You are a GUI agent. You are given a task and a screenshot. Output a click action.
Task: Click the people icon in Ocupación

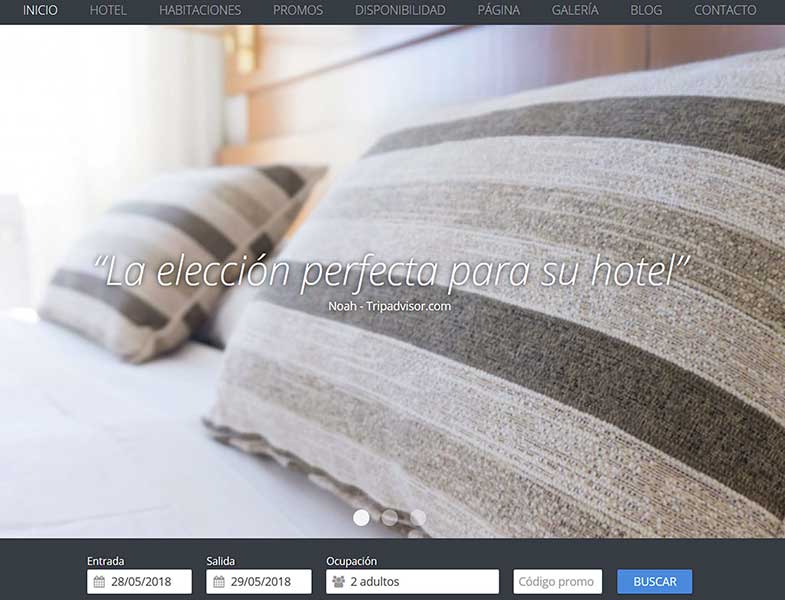pyautogui.click(x=338, y=581)
